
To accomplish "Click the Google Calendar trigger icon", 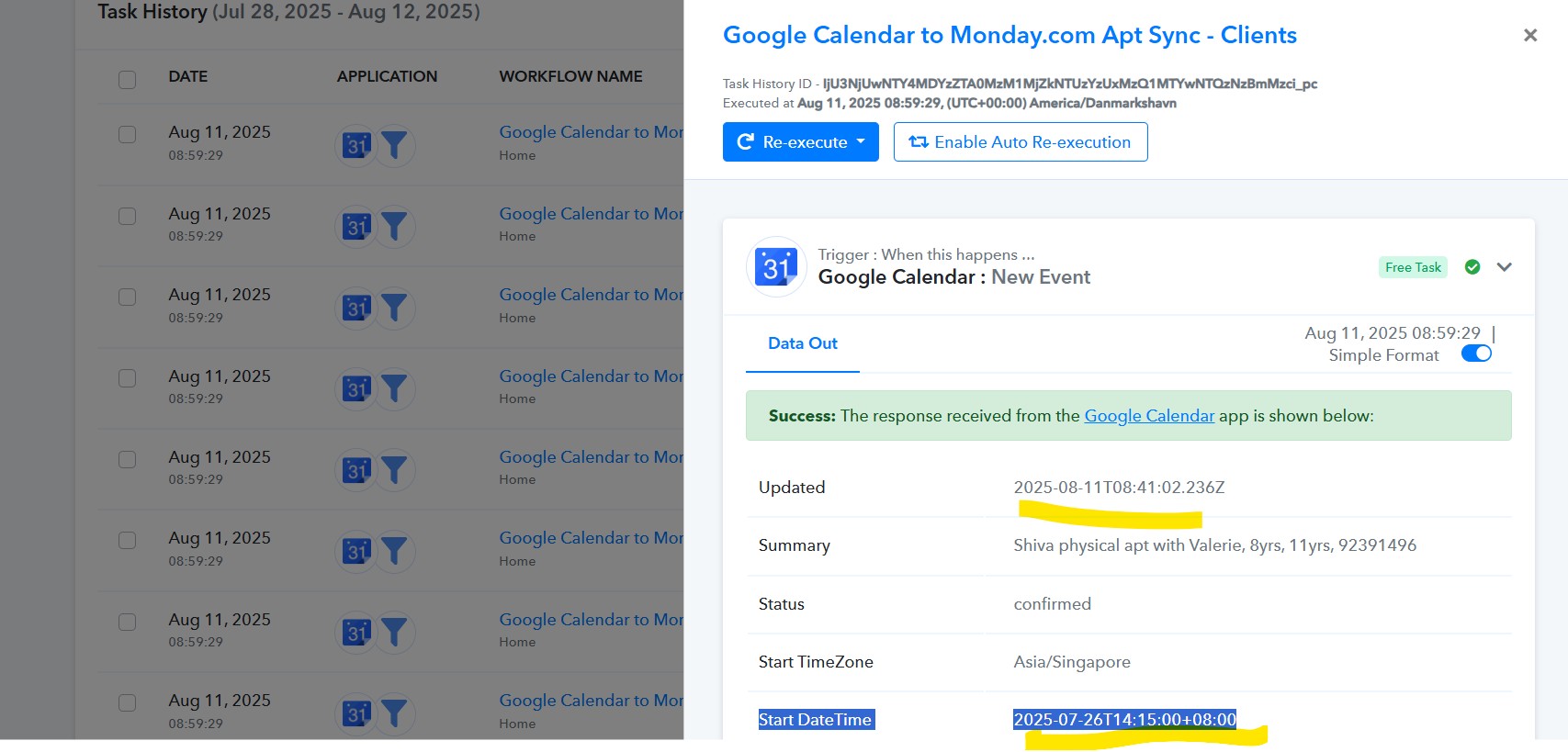I will tap(776, 267).
